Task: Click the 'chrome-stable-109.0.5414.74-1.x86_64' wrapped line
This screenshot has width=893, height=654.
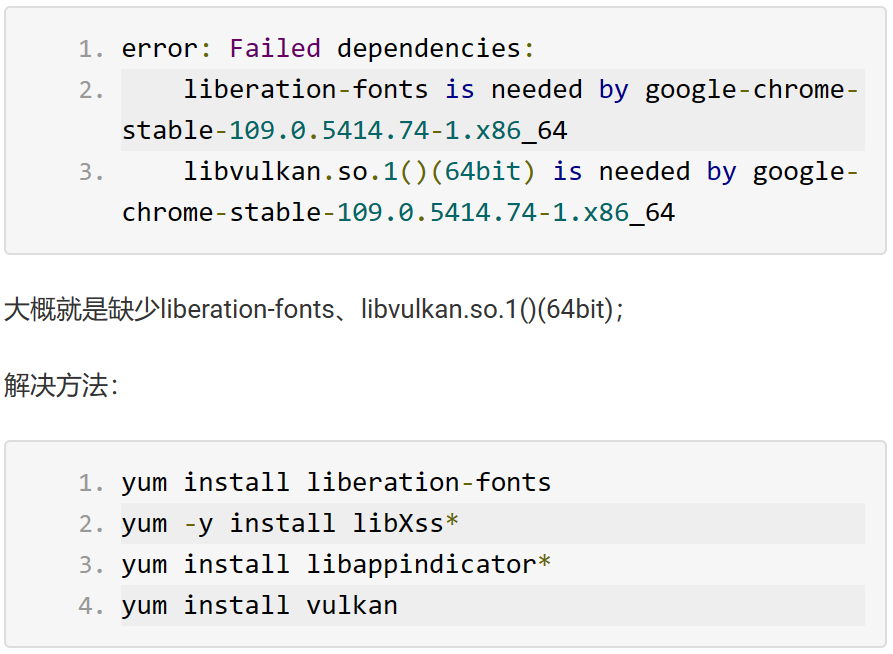Action: 398,213
